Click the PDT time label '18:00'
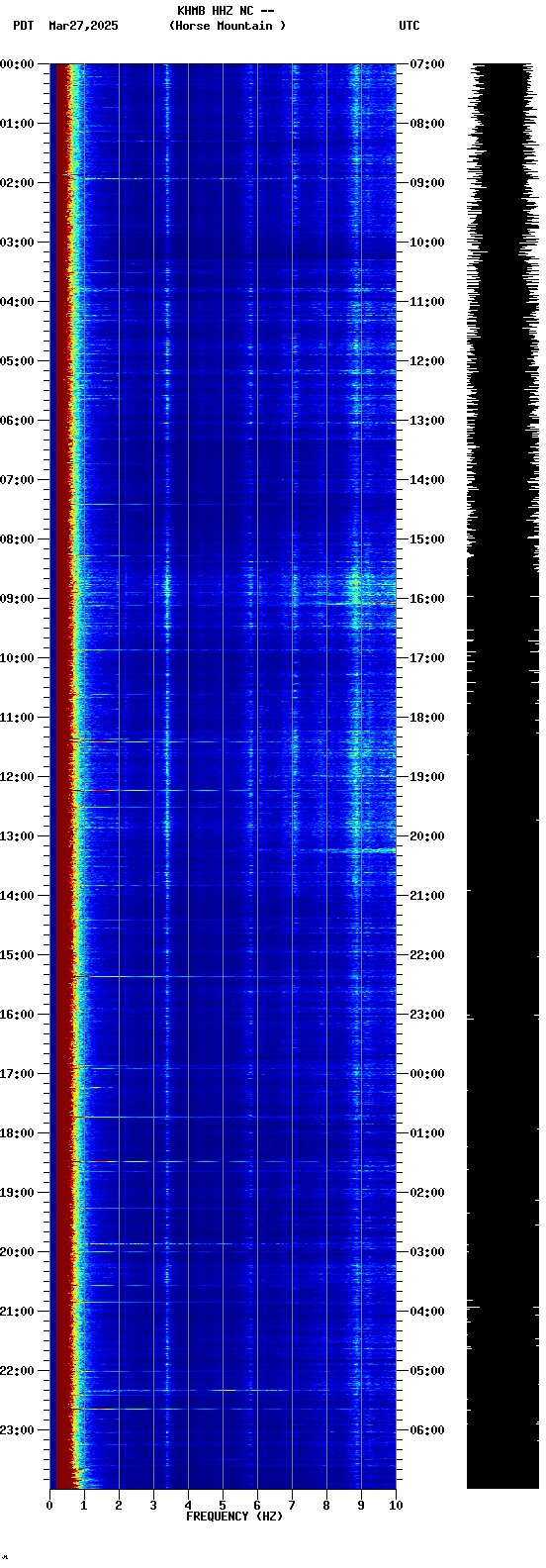This screenshot has width=546, height=1568. point(18,1133)
